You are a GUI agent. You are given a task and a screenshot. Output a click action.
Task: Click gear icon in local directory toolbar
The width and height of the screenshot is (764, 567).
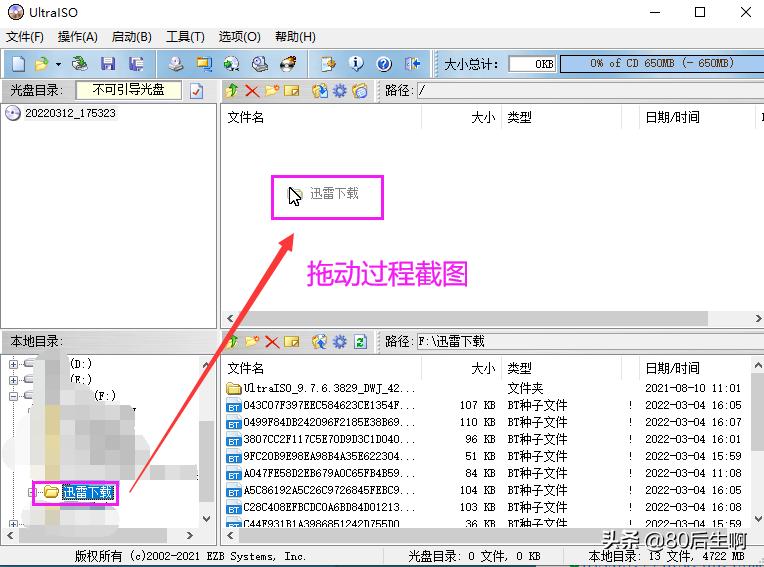coord(340,342)
